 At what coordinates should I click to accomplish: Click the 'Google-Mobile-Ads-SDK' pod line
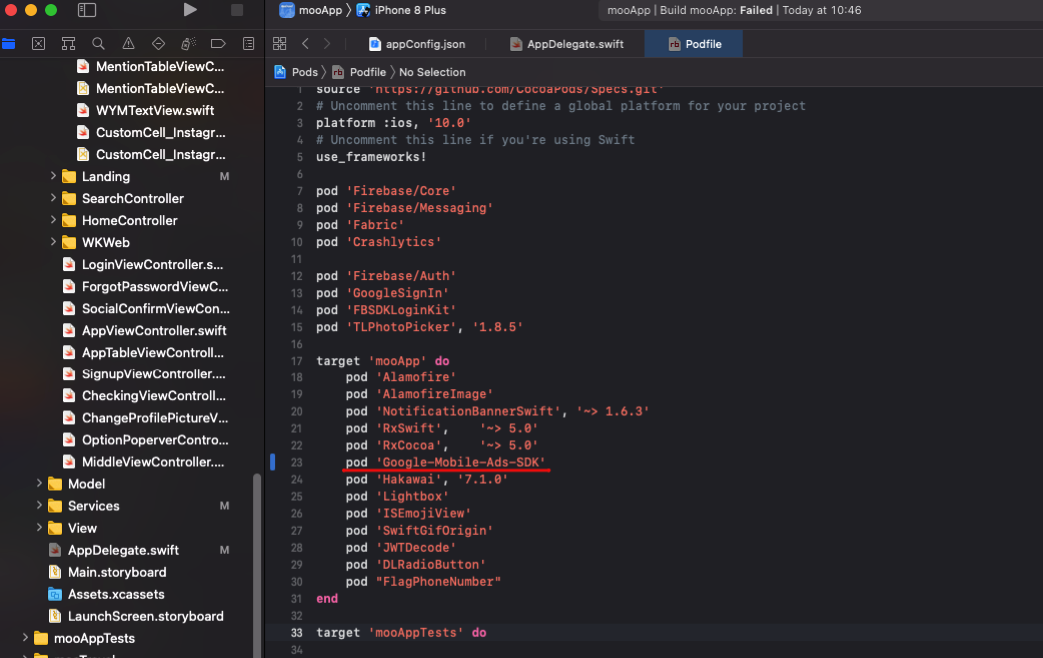(446, 462)
